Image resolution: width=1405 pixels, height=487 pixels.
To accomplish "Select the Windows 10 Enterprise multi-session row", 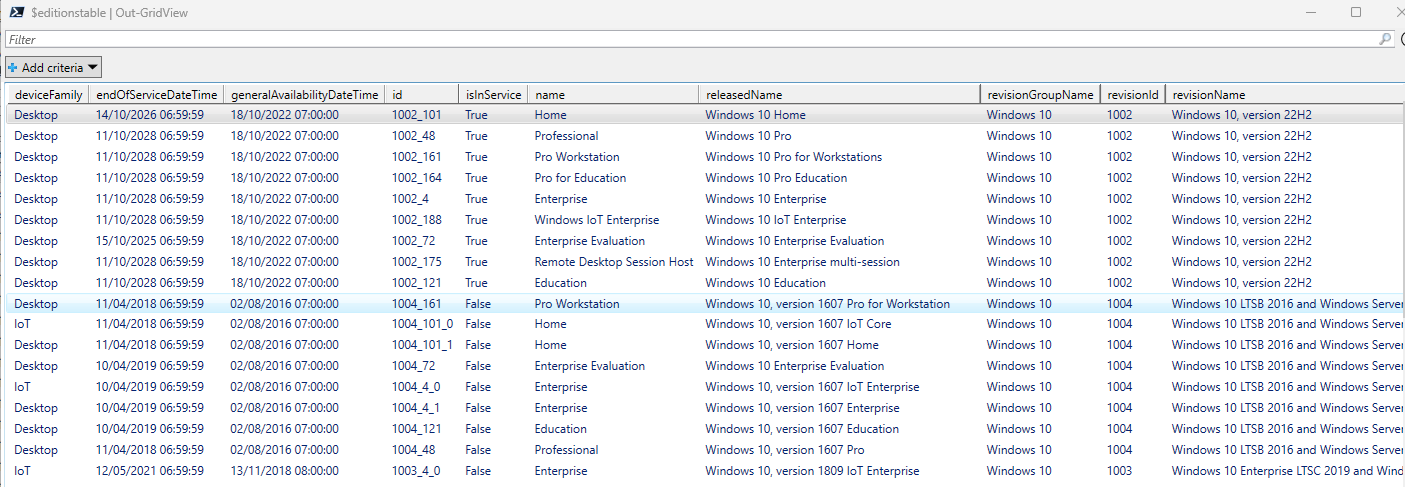I will tap(802, 262).
